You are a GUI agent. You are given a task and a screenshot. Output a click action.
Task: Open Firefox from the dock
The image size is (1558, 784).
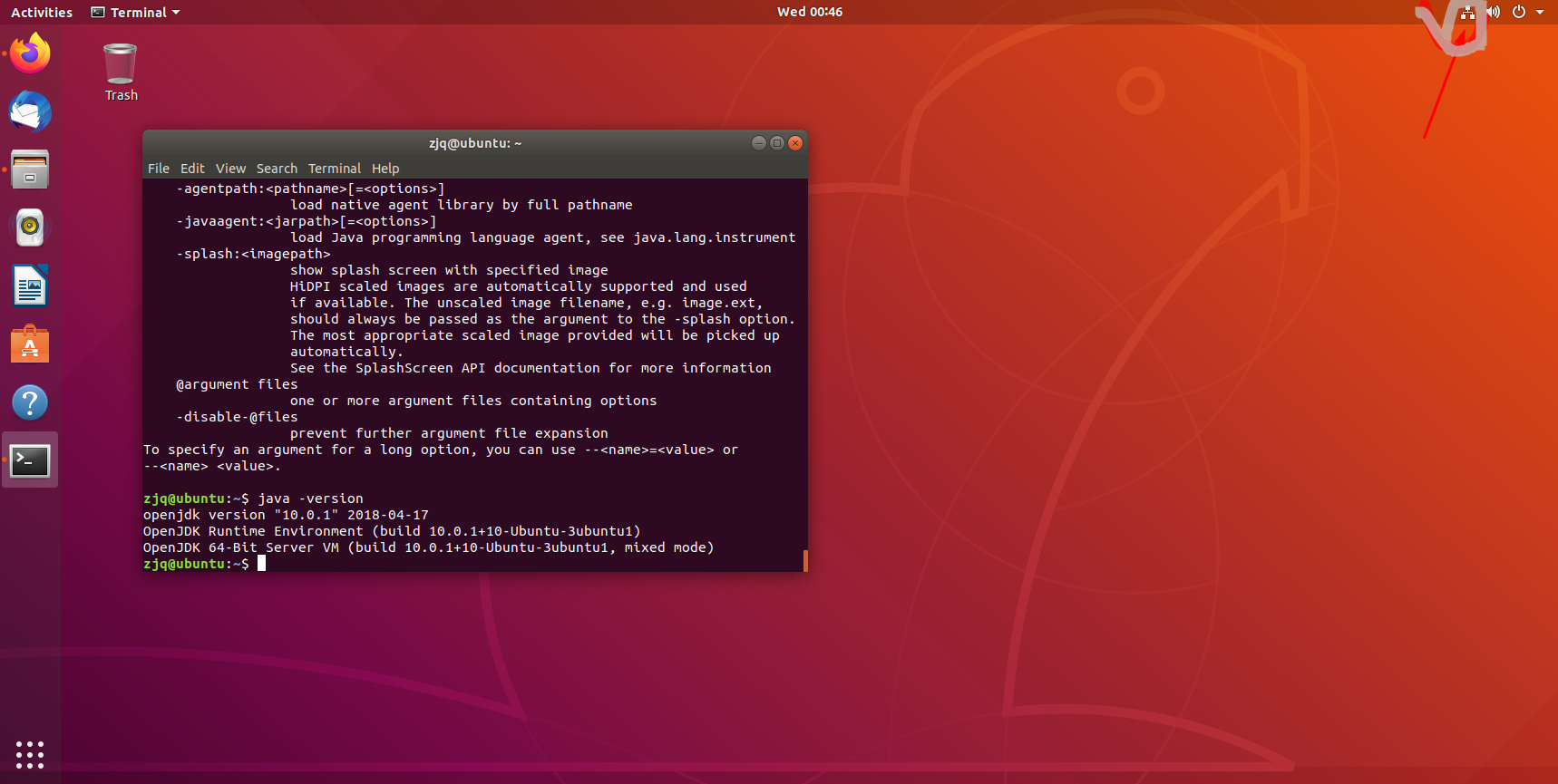30,53
